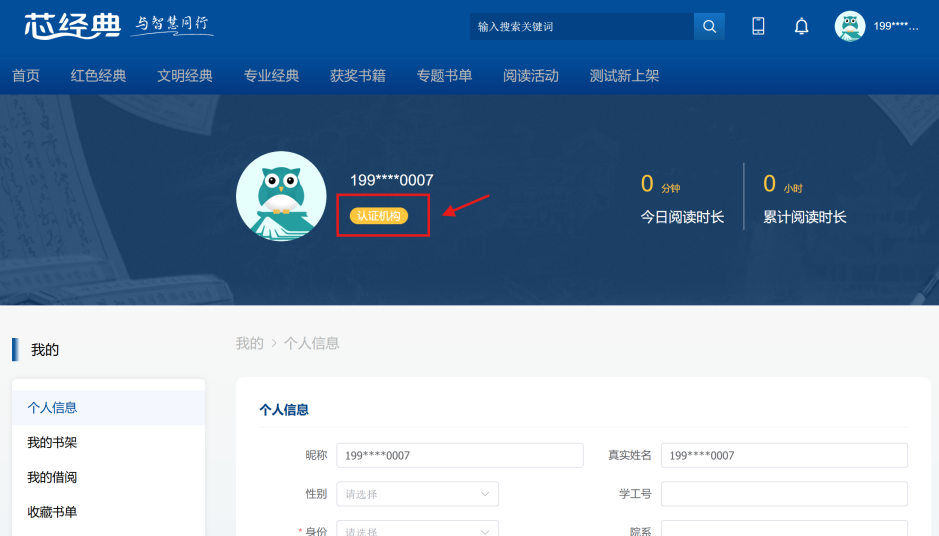Focus the search keyword input box

[581, 27]
